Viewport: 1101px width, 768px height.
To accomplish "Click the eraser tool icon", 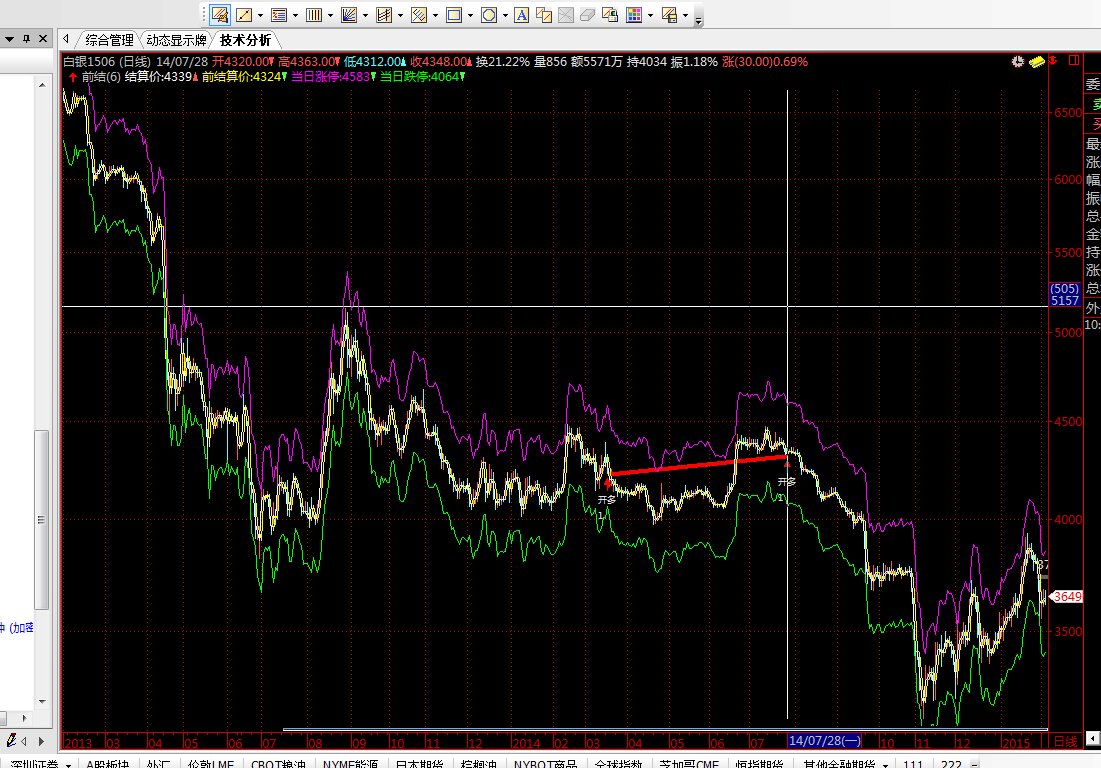I will 588,15.
